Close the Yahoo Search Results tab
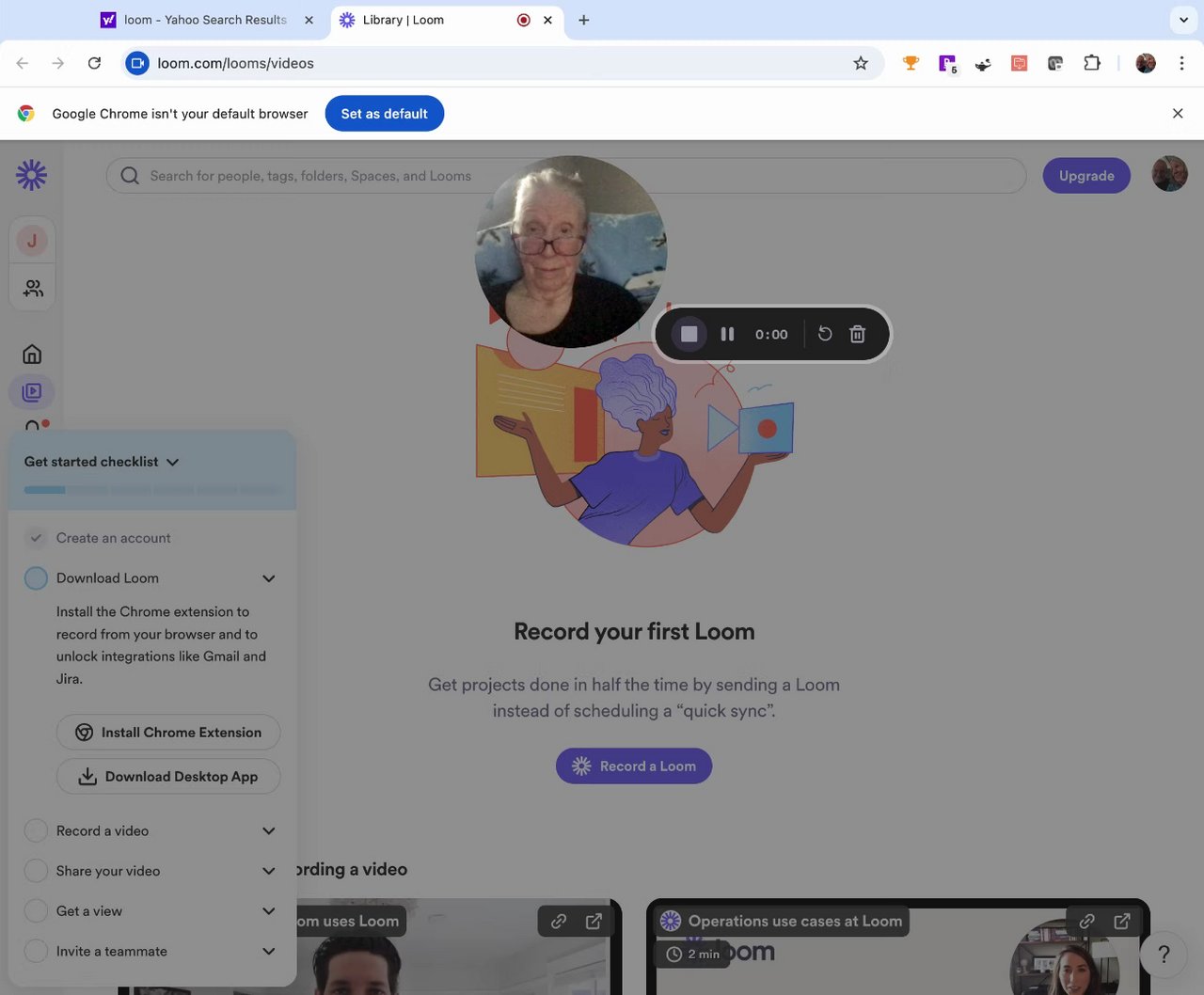The height and width of the screenshot is (995, 1204). tap(309, 20)
